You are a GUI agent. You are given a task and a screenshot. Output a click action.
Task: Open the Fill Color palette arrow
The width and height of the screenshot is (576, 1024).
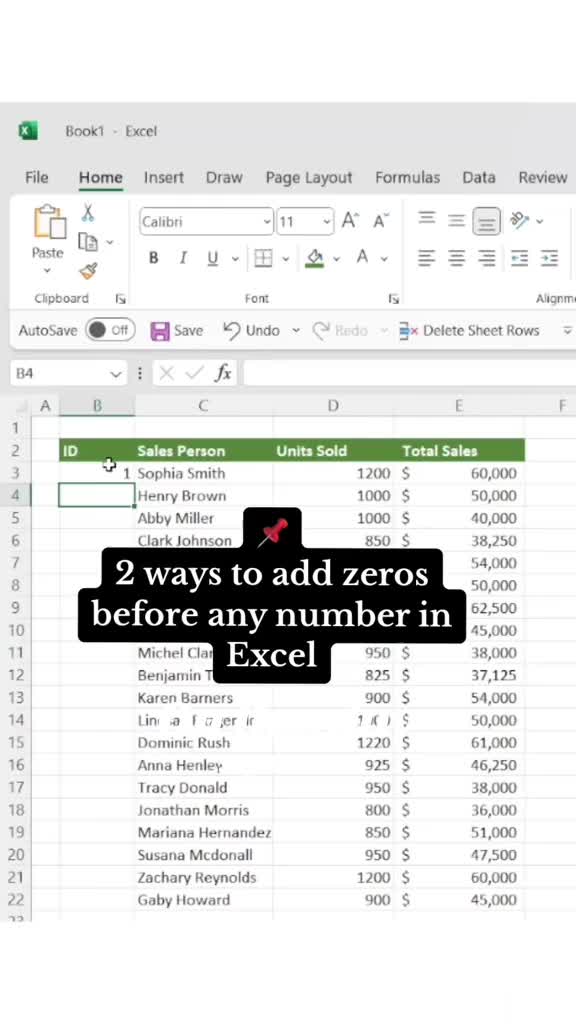click(336, 259)
